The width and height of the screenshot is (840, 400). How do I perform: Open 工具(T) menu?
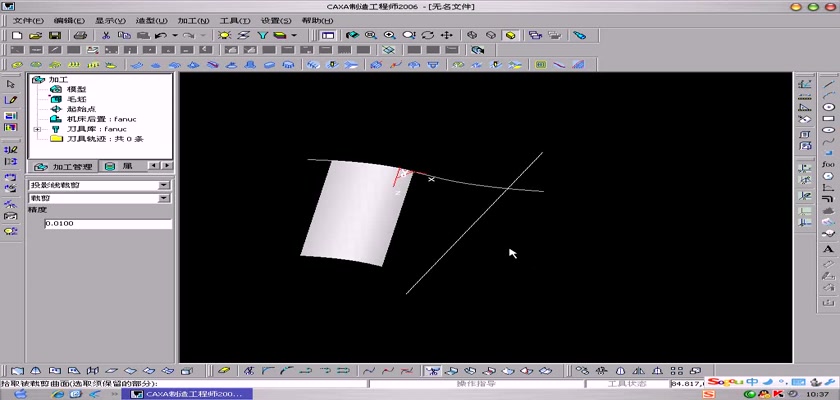[x=235, y=20]
